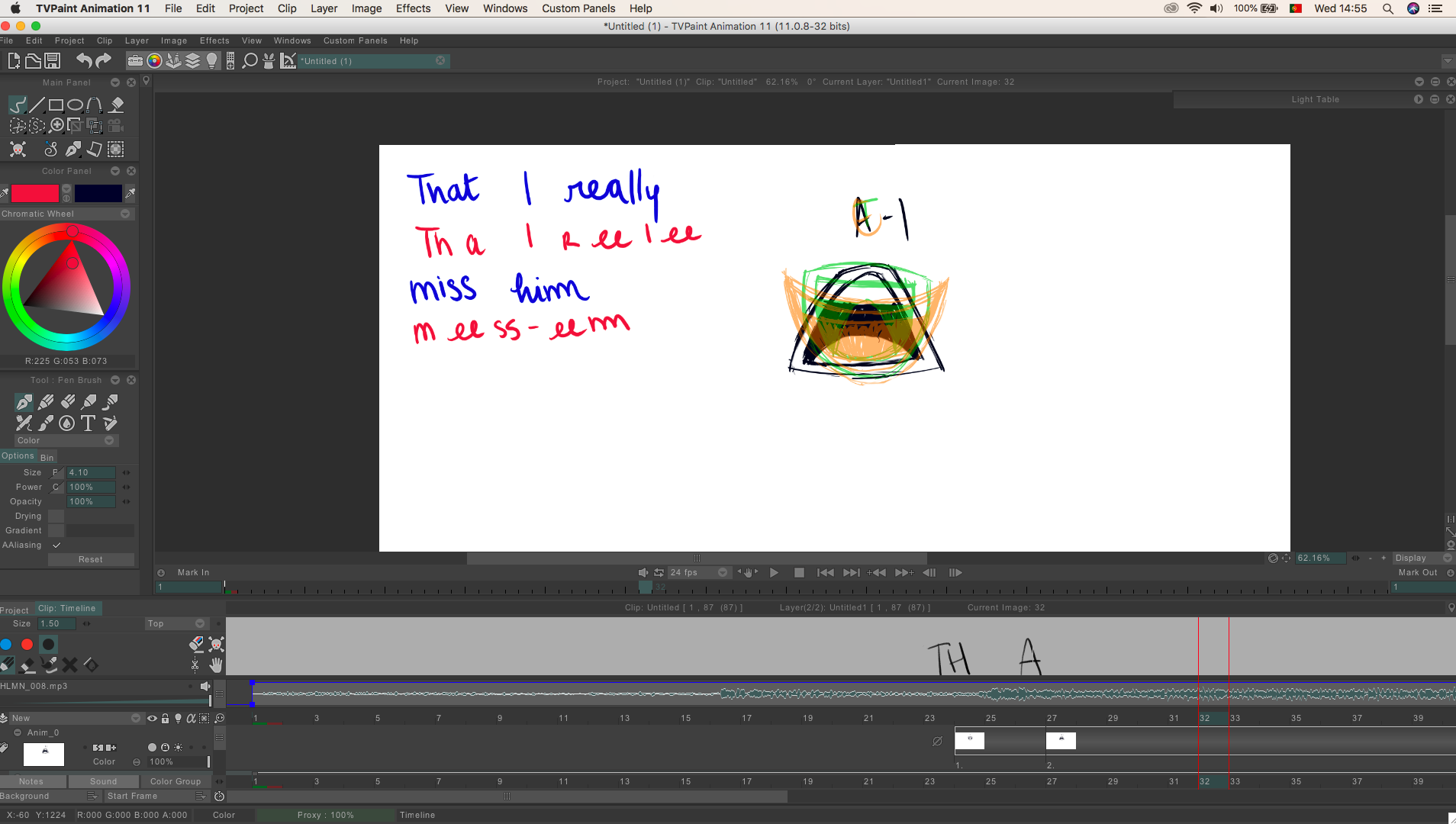Click the Light Table bulb icon in toolbar
Image resolution: width=1456 pixels, height=824 pixels.
[211, 60]
